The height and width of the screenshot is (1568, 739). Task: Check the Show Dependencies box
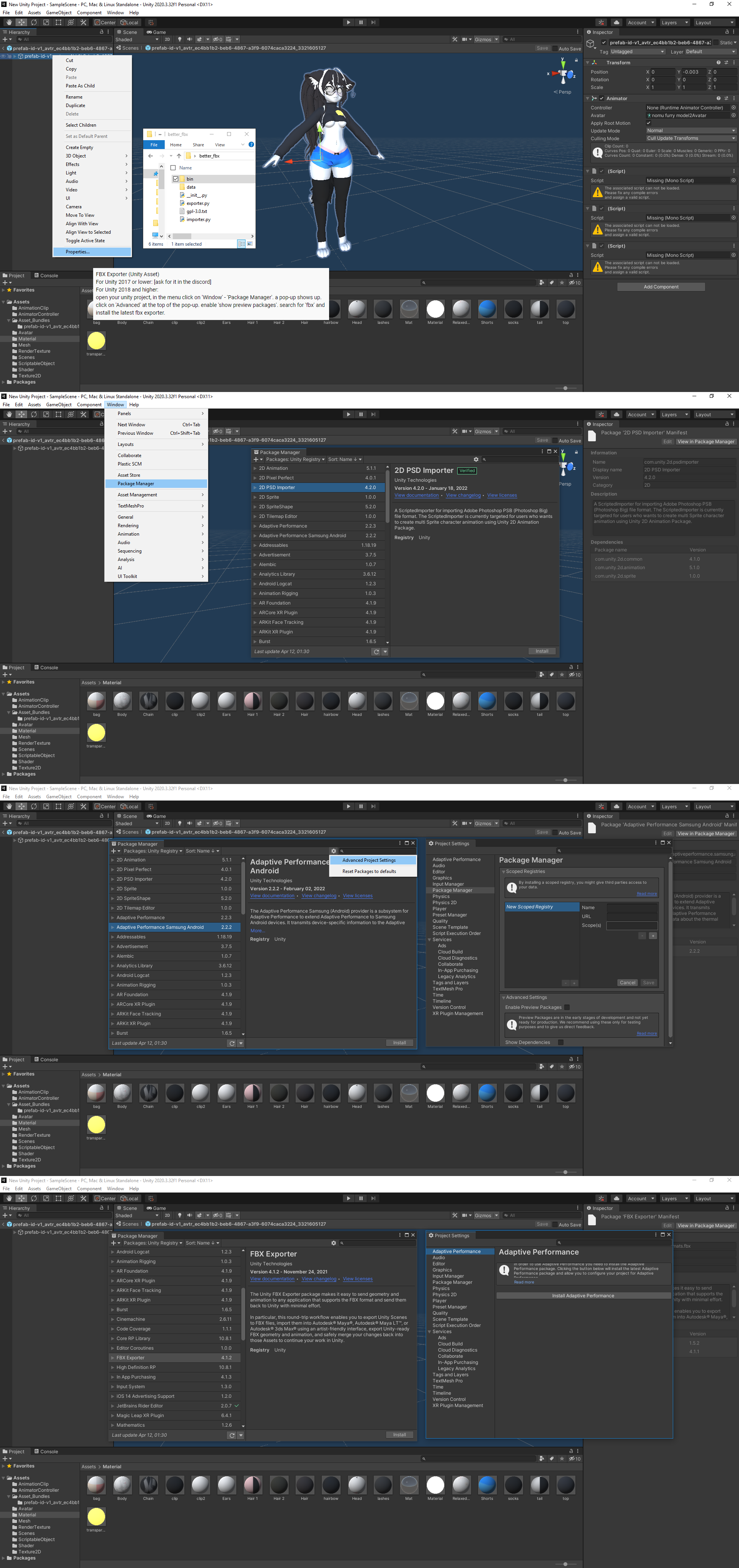click(560, 1042)
